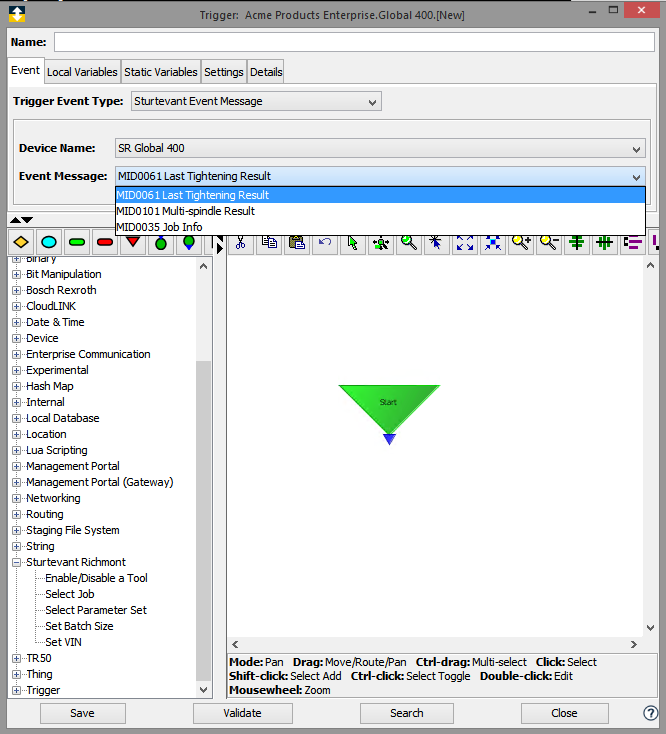The width and height of the screenshot is (666, 734).
Task: Expand the Bosch Rexroth tree node
Action: (x=16, y=290)
